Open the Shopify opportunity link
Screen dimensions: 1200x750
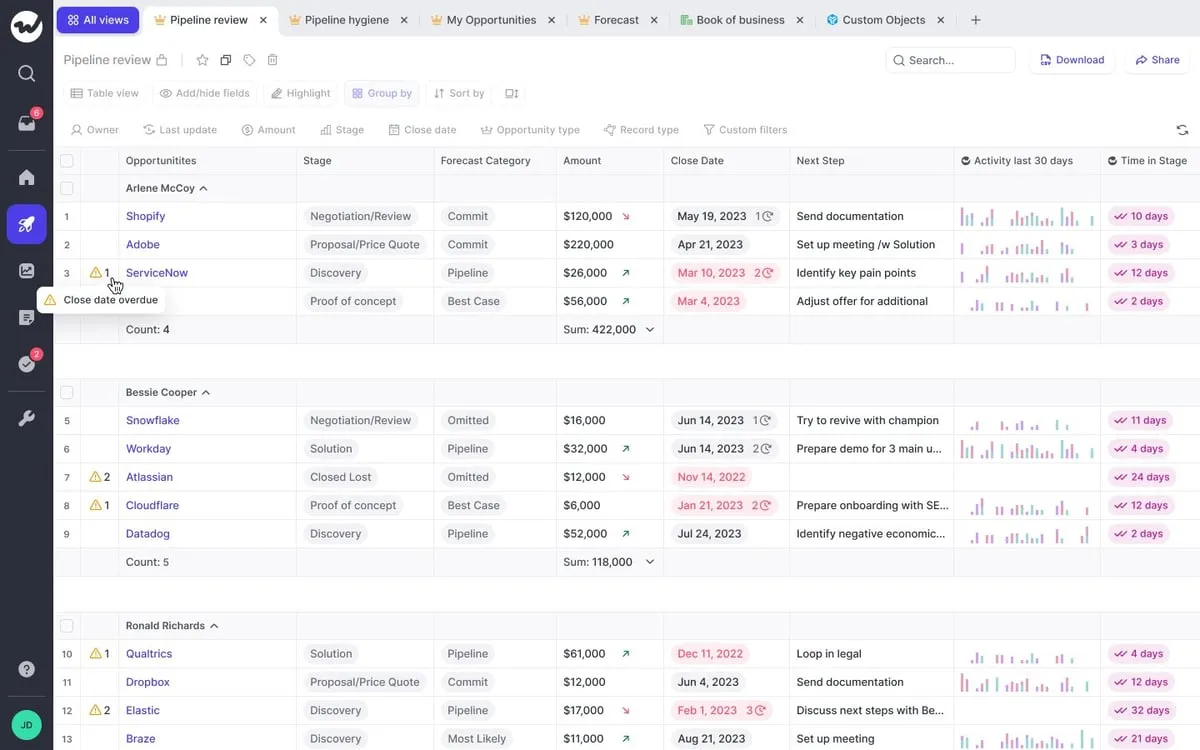coord(145,216)
